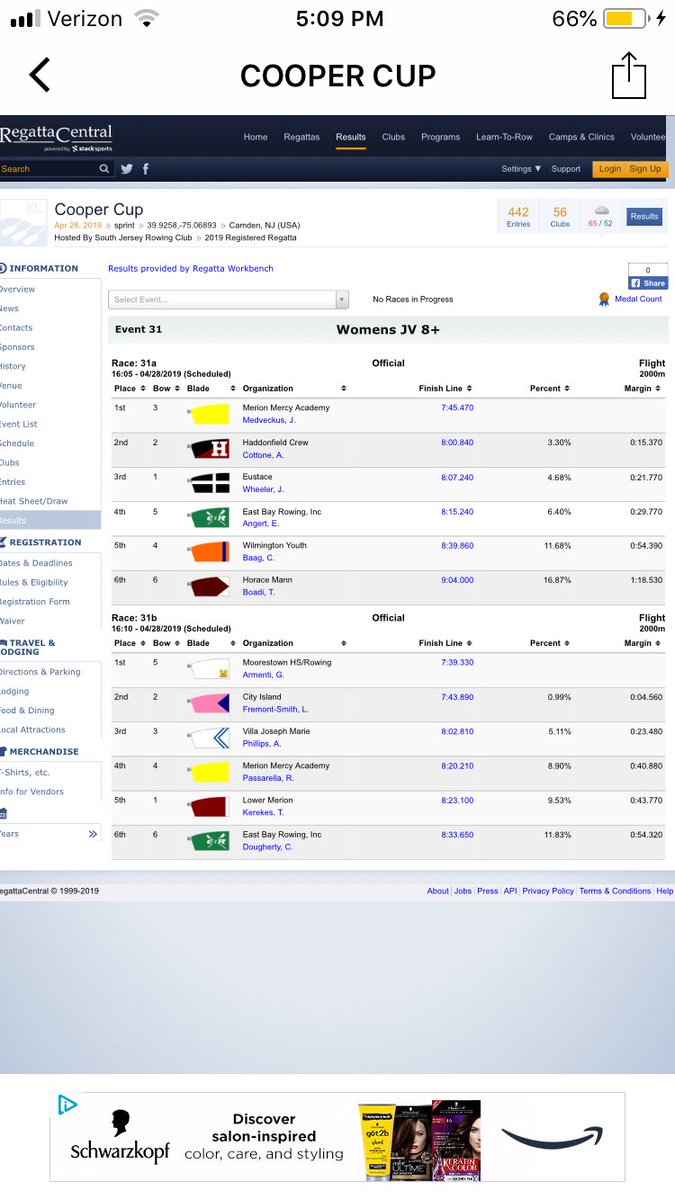Sort race 31a by Percent

[x=549, y=388]
